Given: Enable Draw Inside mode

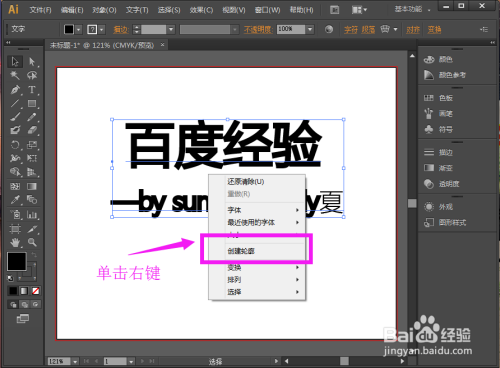Looking at the screenshot, I should coord(36,304).
